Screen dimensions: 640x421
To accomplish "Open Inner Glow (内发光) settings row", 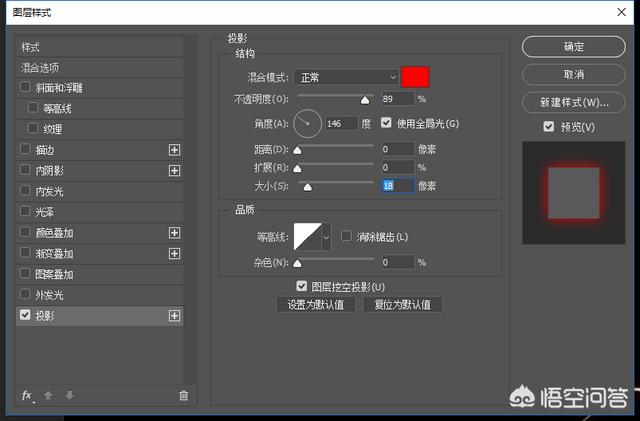I will [x=100, y=191].
